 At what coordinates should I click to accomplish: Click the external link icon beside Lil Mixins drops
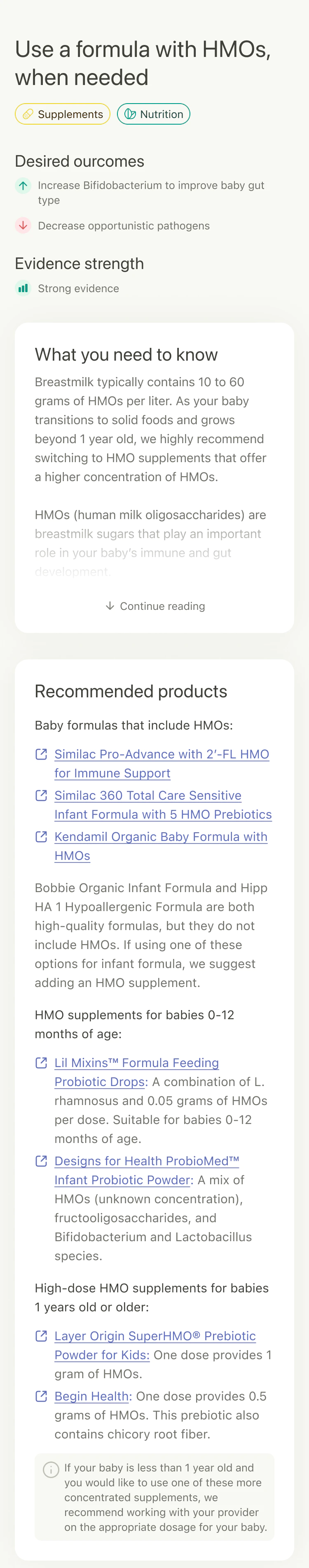[41, 1063]
